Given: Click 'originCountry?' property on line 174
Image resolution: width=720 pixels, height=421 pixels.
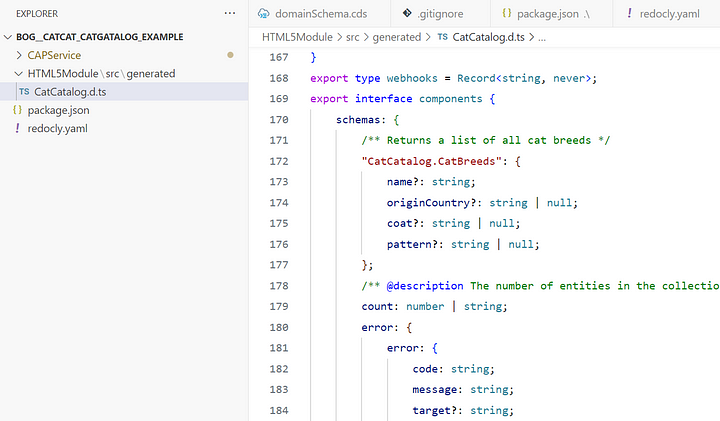Looking at the screenshot, I should (431, 202).
